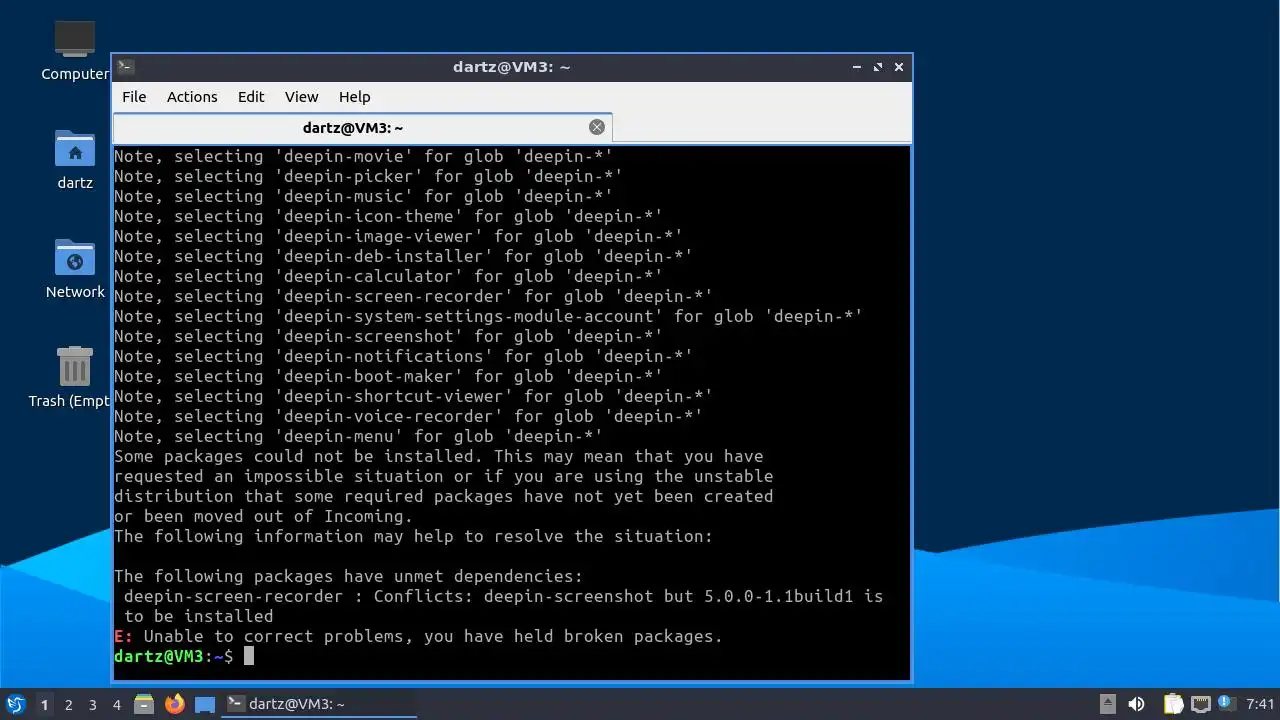Open the Help menu in terminal
Screen dimensions: 1280x720
point(354,97)
